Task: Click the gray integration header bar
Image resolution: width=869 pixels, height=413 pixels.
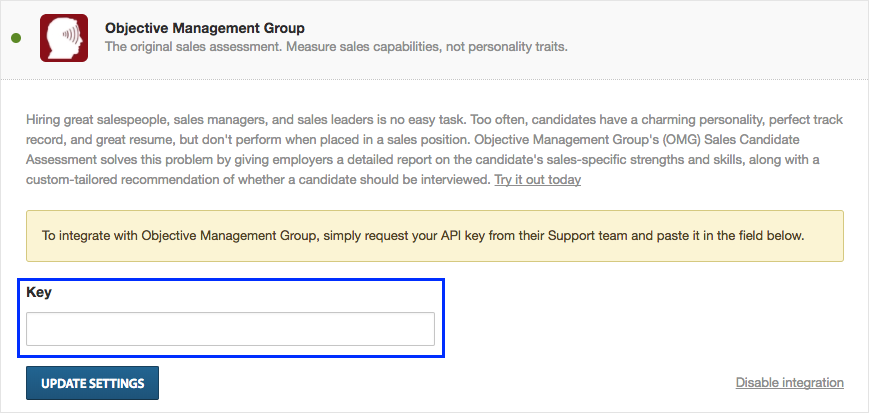Action: click(435, 39)
